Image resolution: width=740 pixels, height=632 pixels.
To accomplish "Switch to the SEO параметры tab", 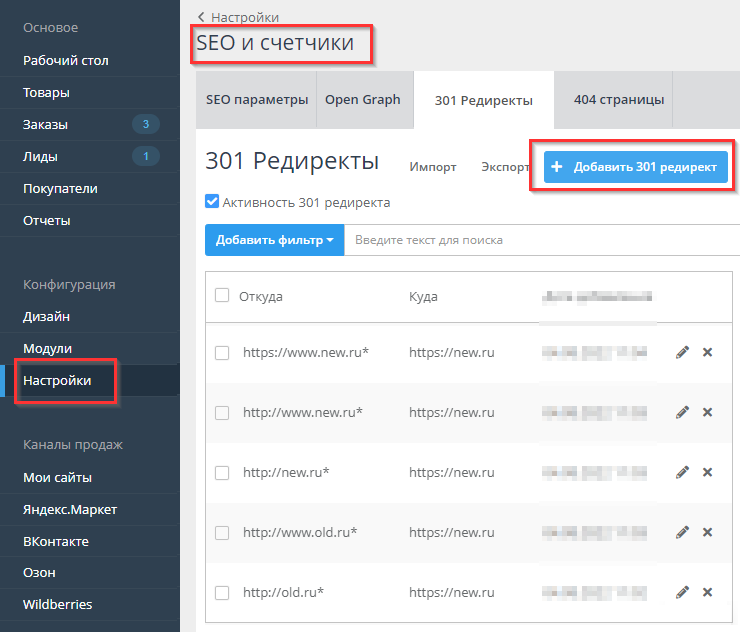I will [257, 100].
